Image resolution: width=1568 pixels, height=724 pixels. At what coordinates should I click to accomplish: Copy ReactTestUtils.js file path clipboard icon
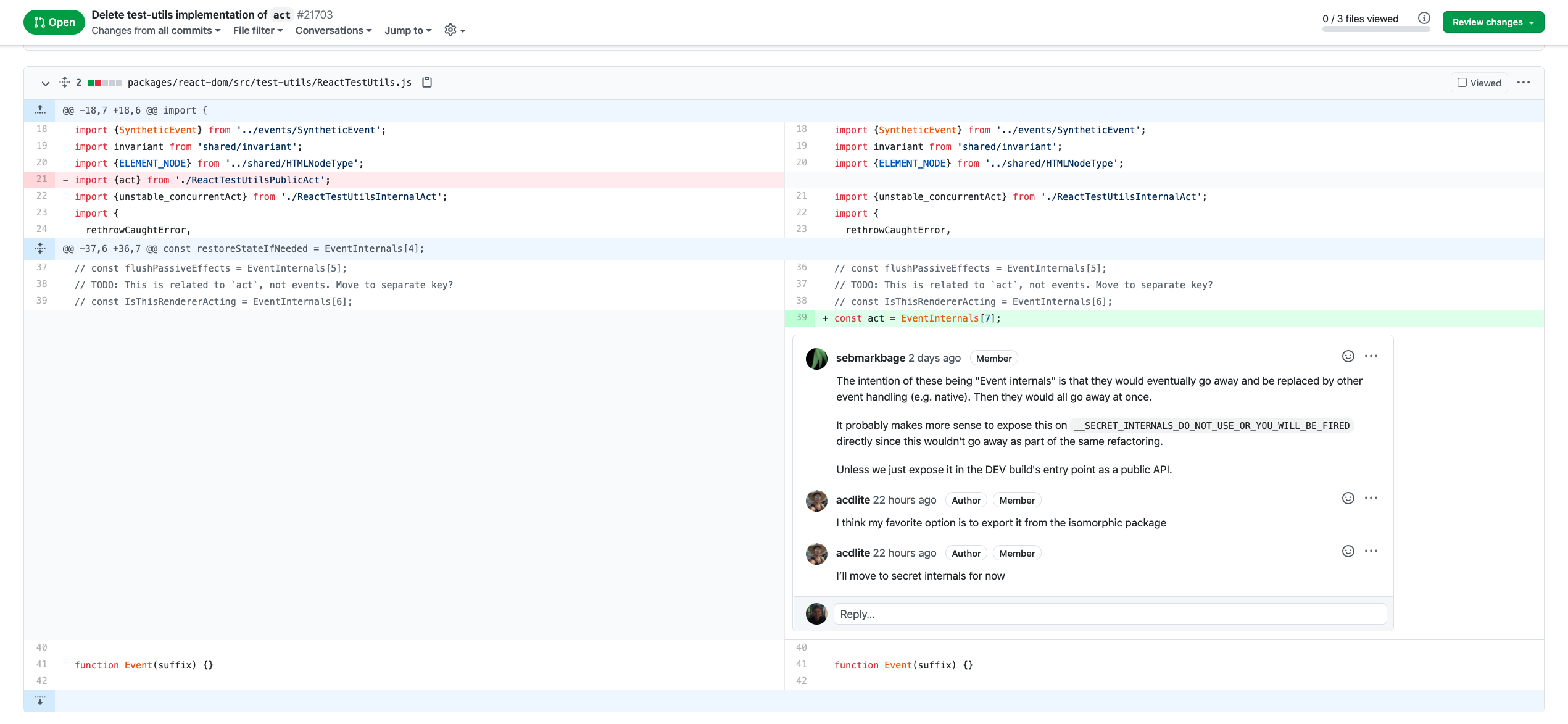426,82
